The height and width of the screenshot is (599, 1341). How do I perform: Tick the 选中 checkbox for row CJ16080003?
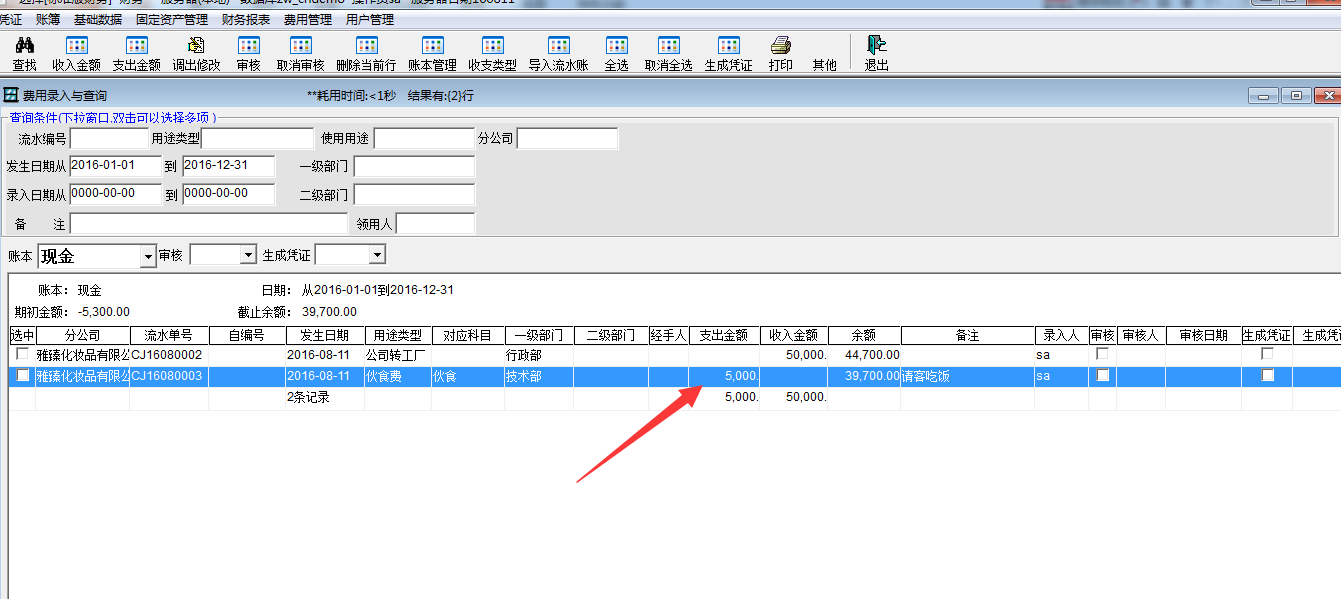[x=22, y=375]
